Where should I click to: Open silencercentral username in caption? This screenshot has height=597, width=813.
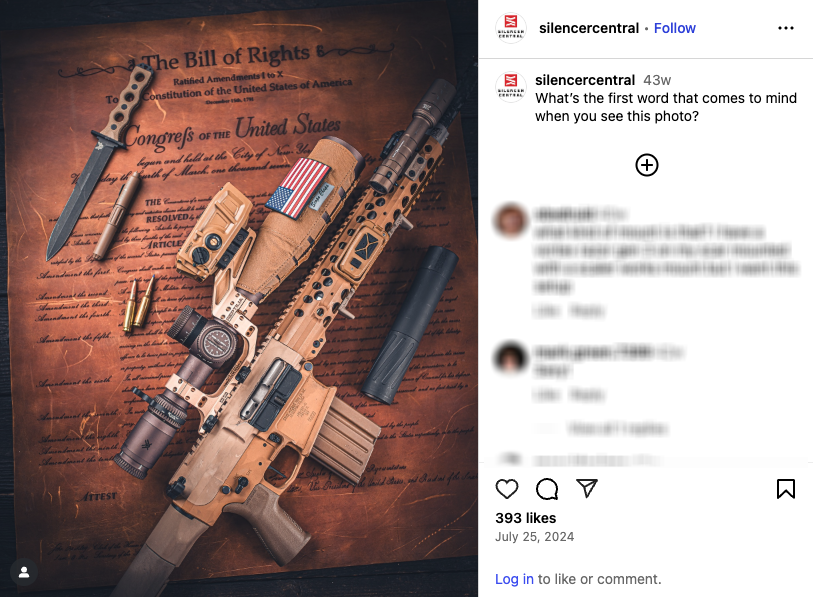[585, 80]
